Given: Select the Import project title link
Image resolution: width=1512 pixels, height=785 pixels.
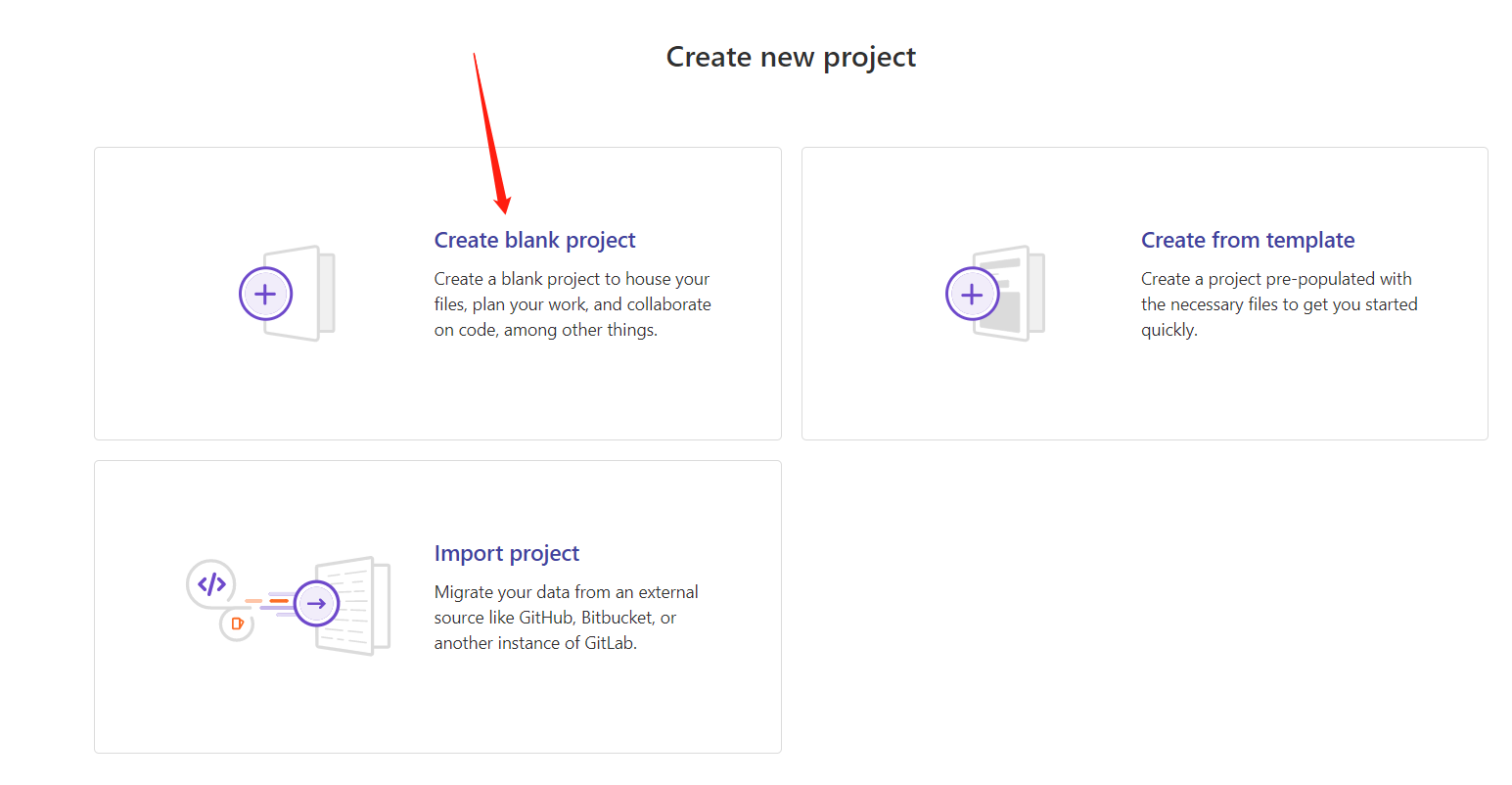Looking at the screenshot, I should click(506, 553).
